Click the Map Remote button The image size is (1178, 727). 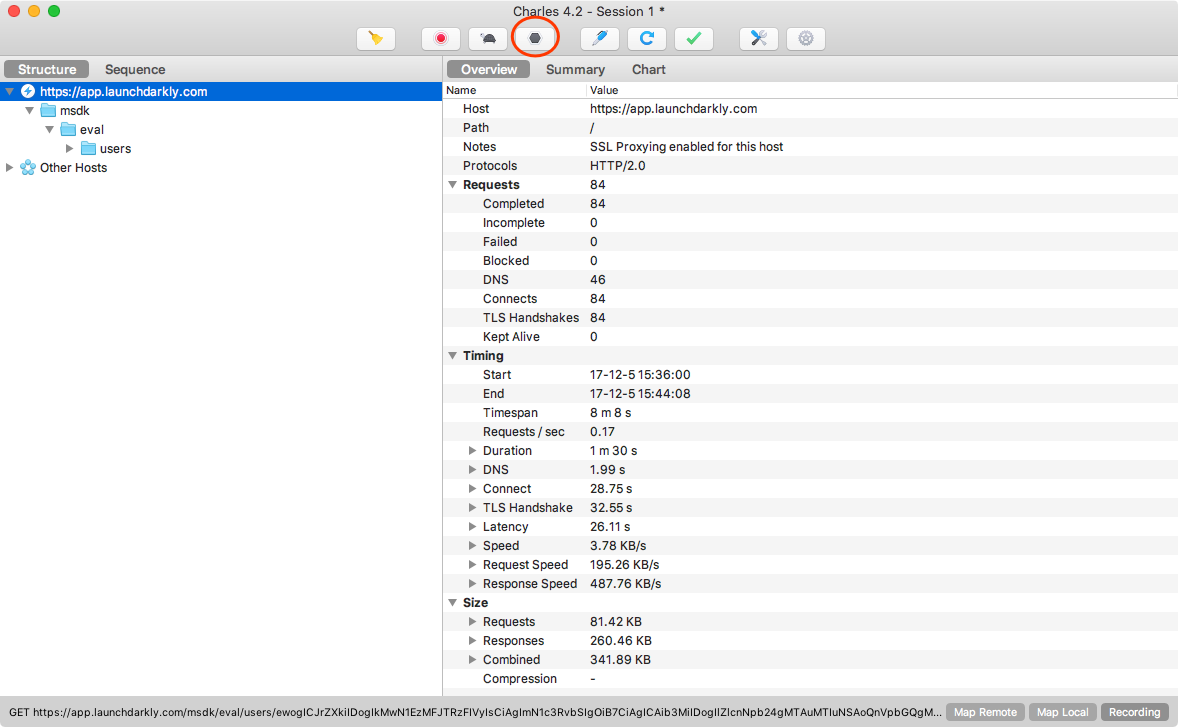985,712
